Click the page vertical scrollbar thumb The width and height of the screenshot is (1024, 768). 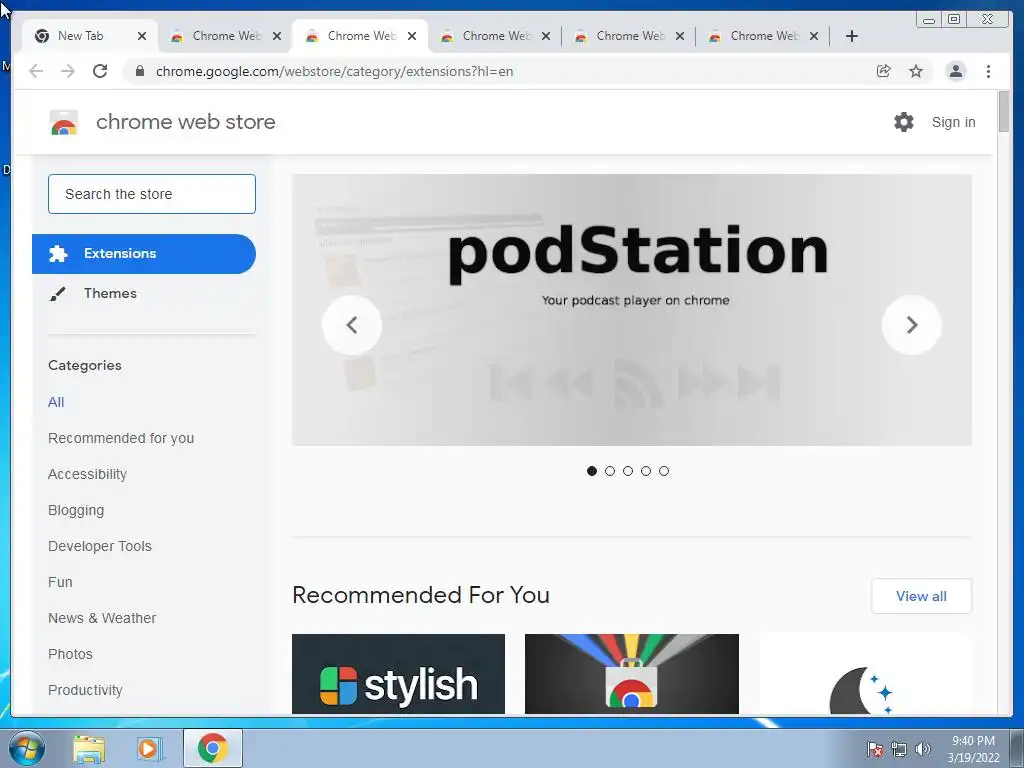[x=1004, y=112]
